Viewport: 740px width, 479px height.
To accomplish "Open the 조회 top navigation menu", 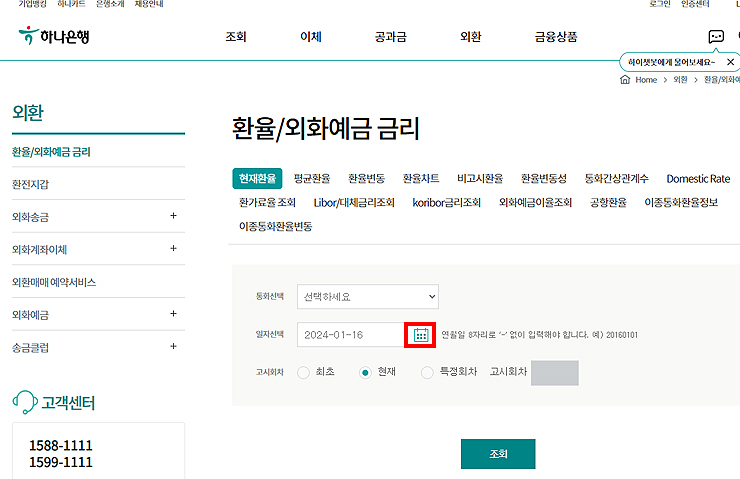I will [236, 37].
